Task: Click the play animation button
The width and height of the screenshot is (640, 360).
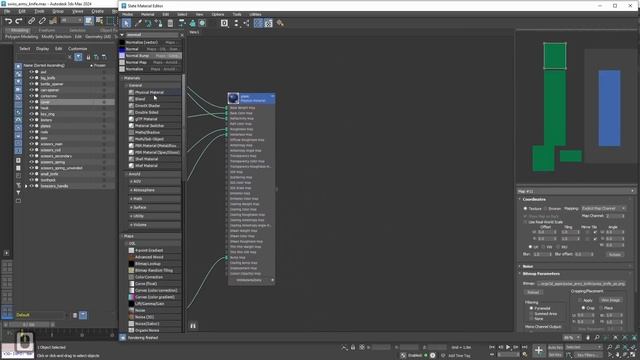Action: (508, 347)
